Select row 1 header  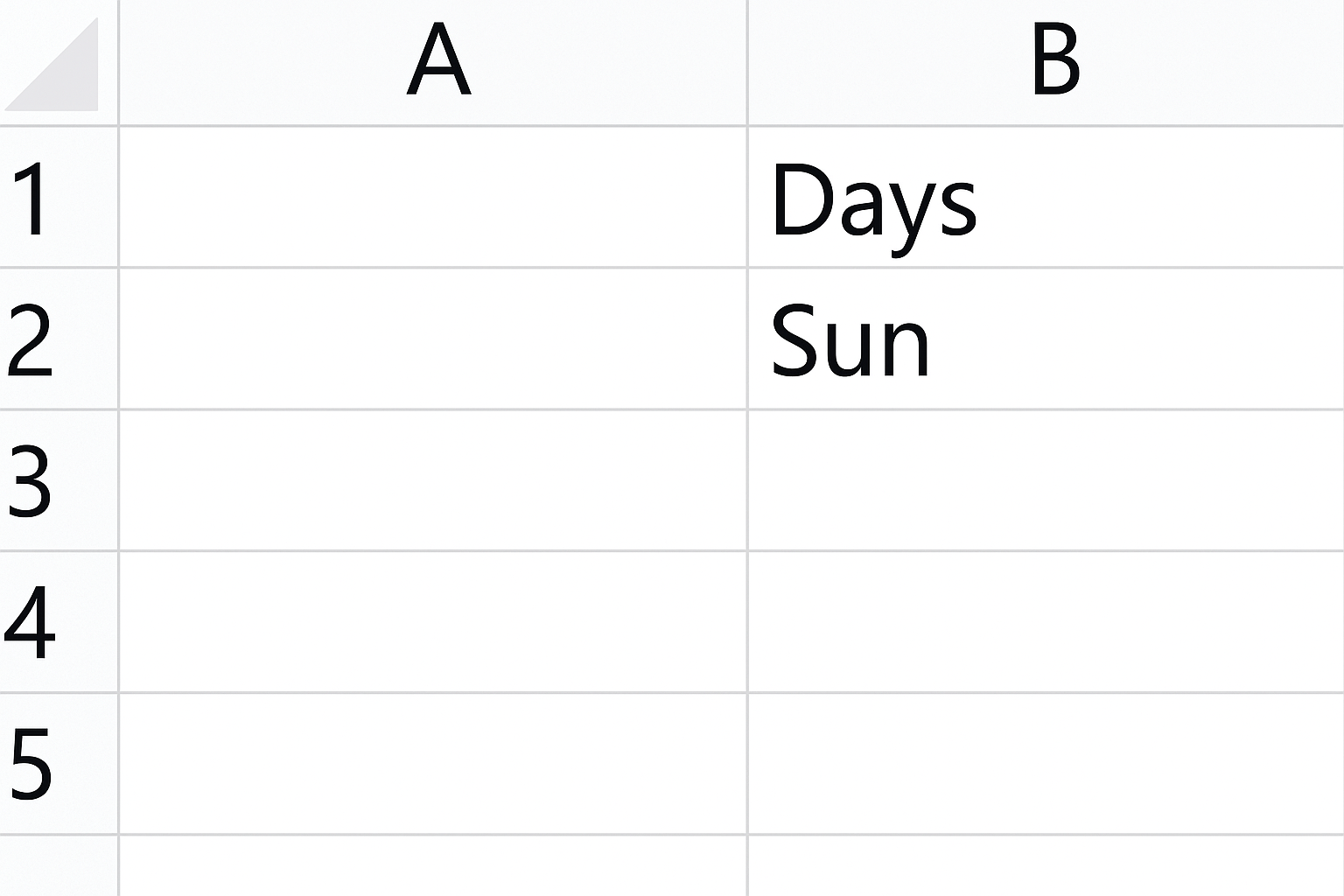58,197
